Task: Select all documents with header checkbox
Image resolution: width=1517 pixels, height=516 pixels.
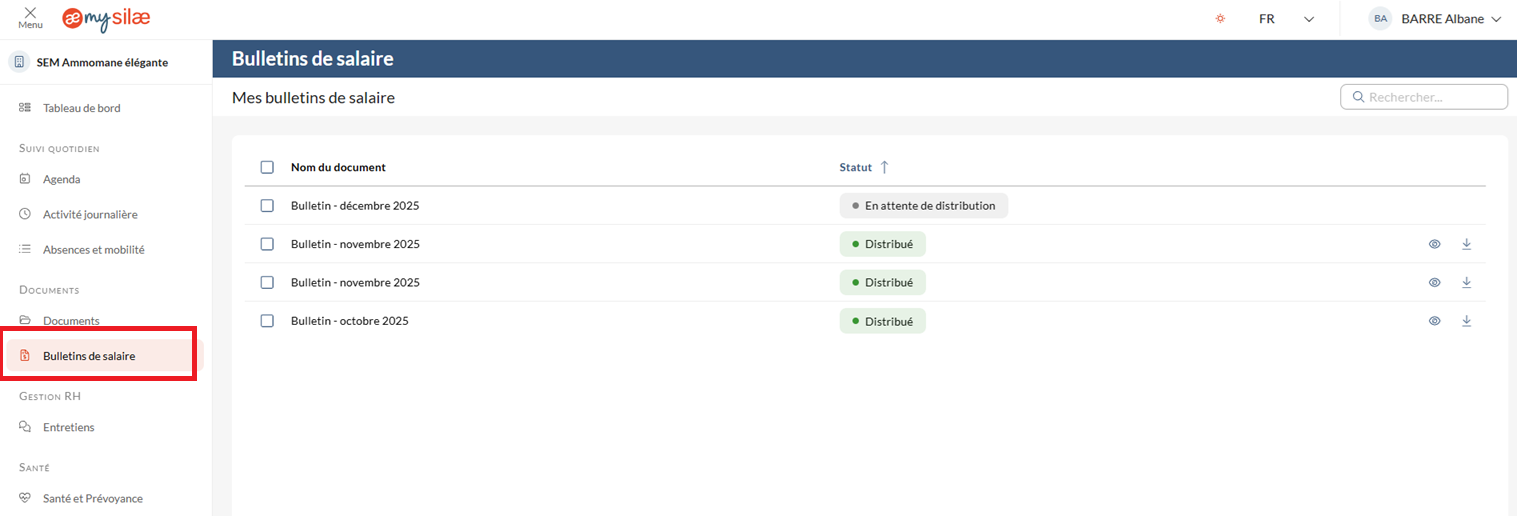Action: click(x=267, y=167)
